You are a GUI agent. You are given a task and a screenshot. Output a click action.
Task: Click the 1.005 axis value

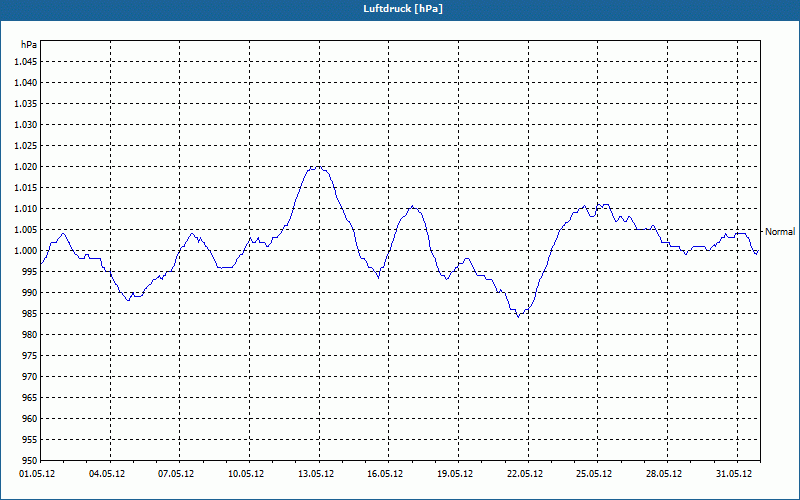click(27, 230)
